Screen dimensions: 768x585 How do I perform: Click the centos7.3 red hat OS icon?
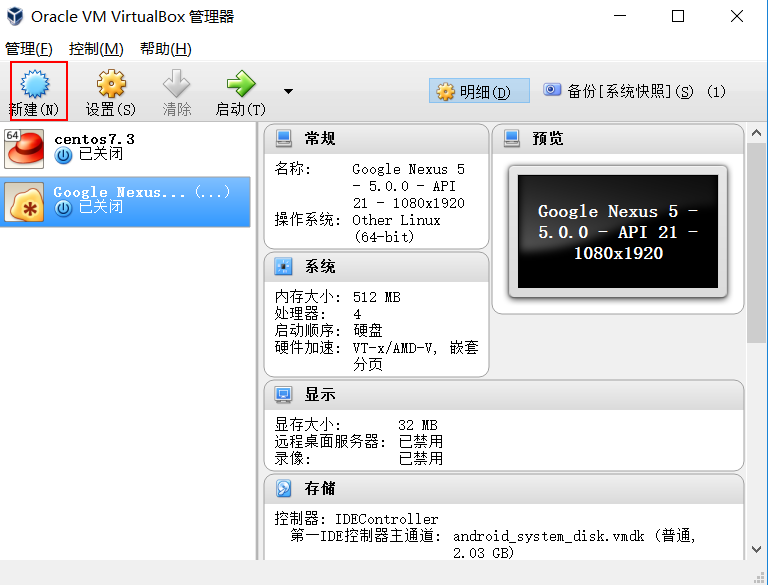(24, 148)
